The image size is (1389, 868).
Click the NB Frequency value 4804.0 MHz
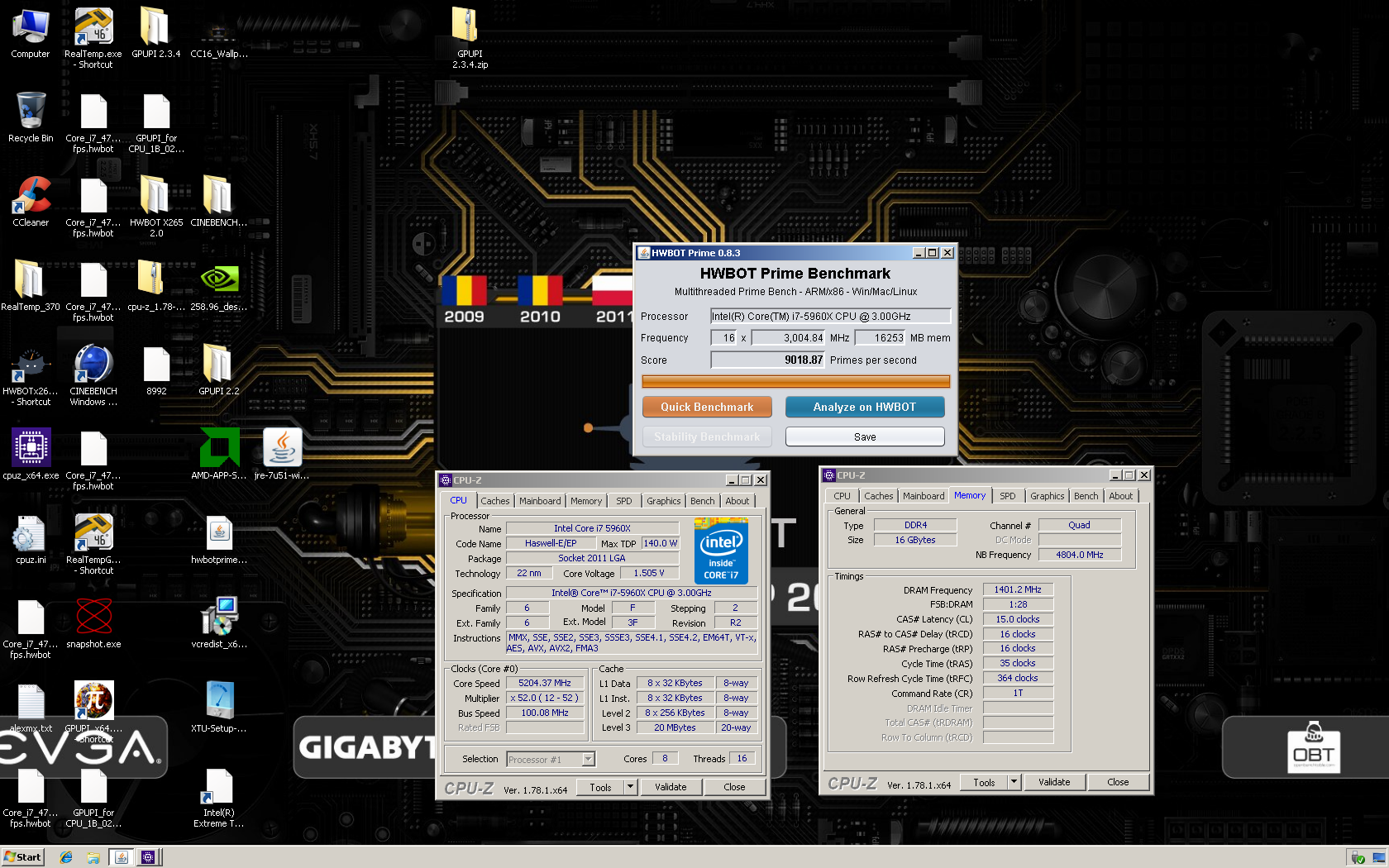tap(1080, 555)
